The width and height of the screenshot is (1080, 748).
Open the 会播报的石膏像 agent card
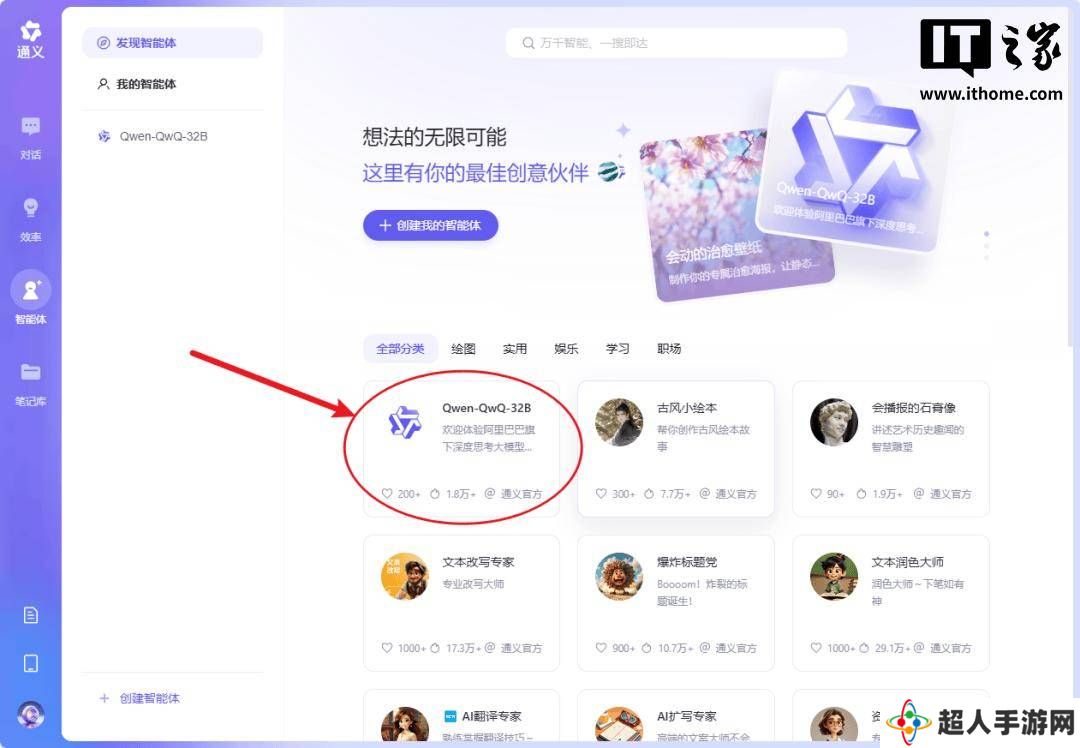coord(891,448)
